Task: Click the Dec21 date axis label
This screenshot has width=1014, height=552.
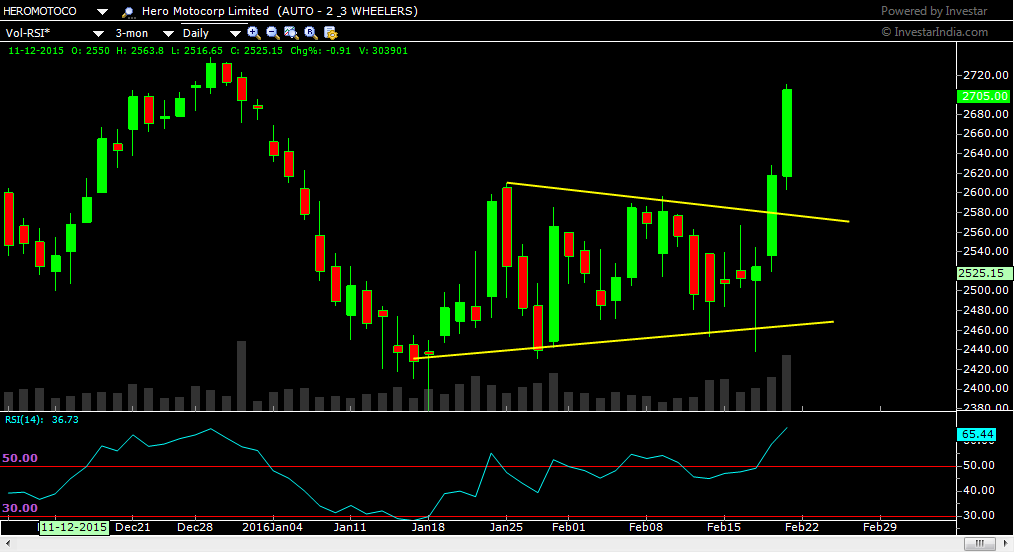Action: pos(133,527)
